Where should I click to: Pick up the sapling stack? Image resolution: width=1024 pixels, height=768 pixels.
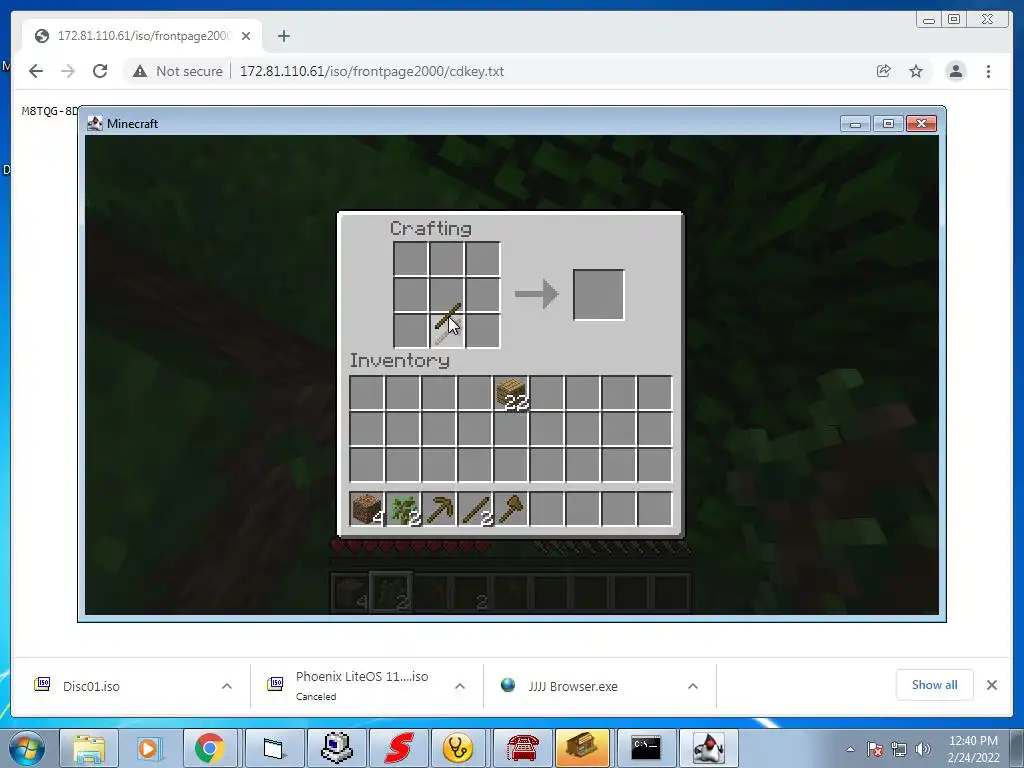tap(402, 509)
